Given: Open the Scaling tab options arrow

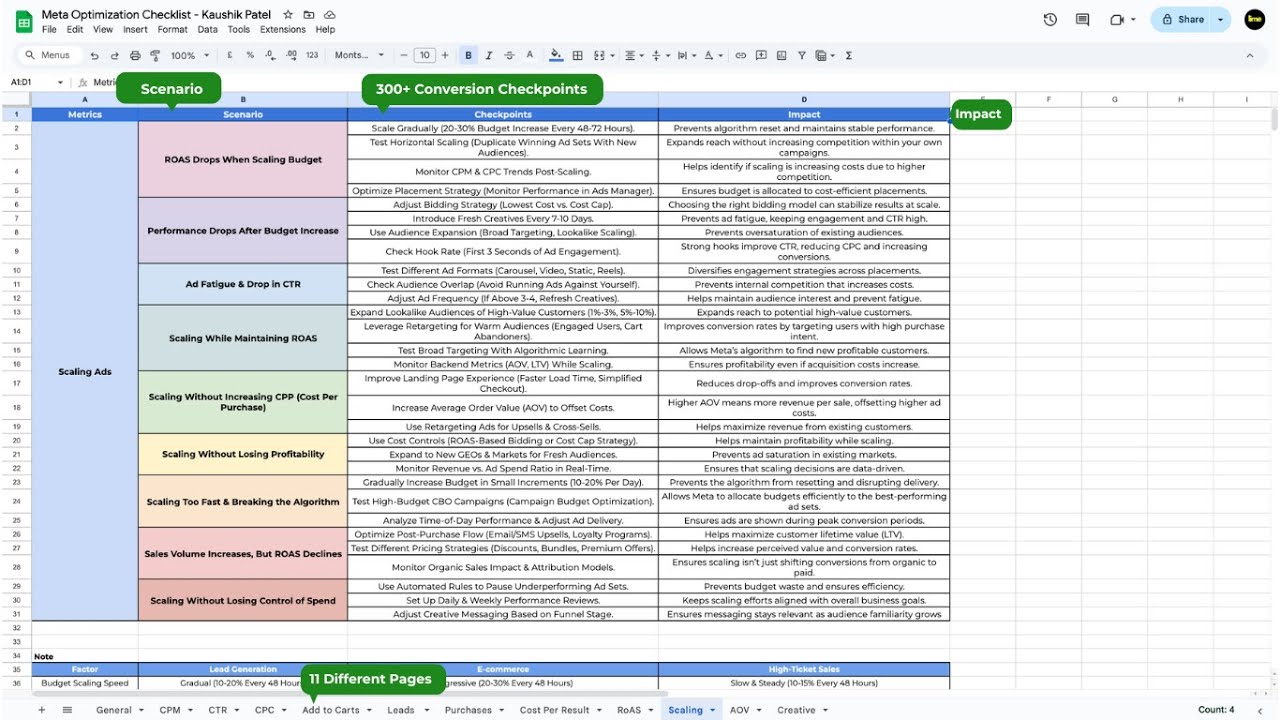Looking at the screenshot, I should [712, 710].
